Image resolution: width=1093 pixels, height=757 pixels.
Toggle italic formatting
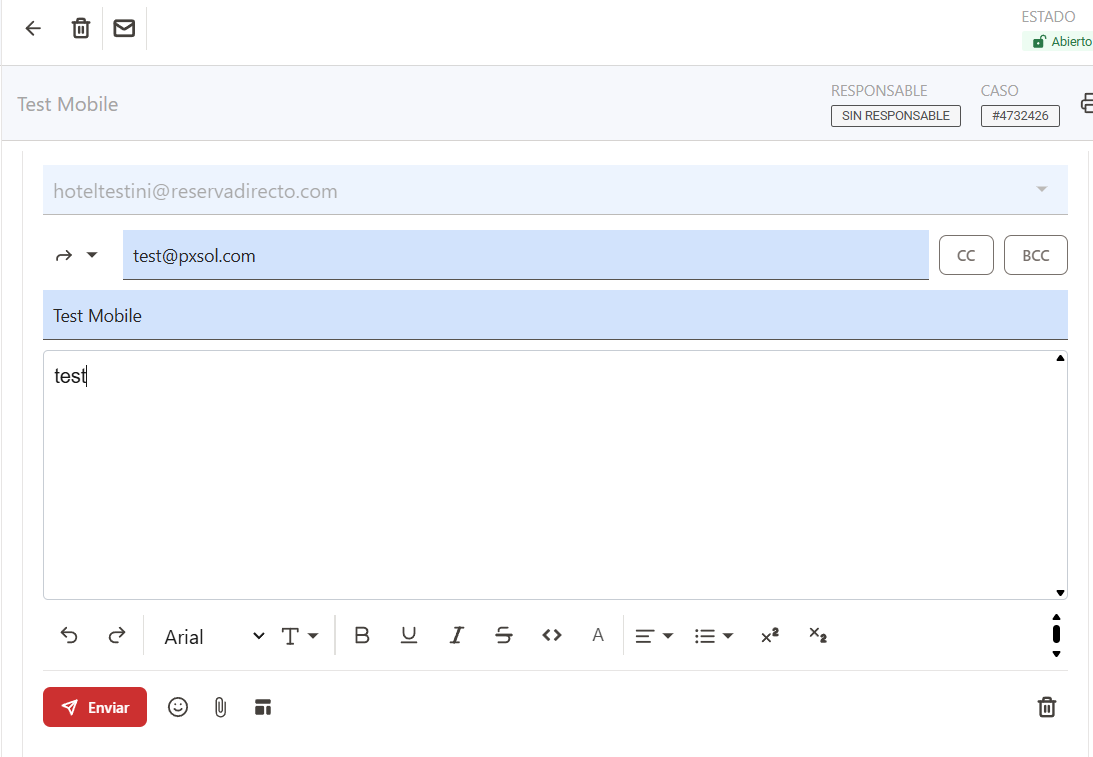(457, 635)
